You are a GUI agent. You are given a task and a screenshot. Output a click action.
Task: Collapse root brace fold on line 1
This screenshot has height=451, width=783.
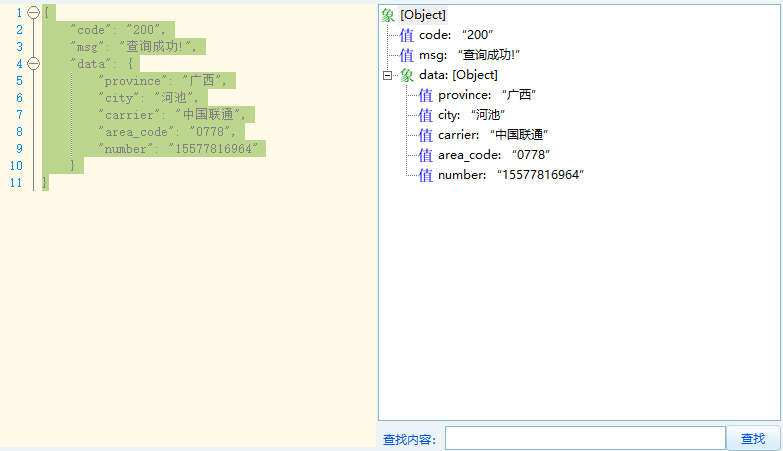click(x=33, y=13)
